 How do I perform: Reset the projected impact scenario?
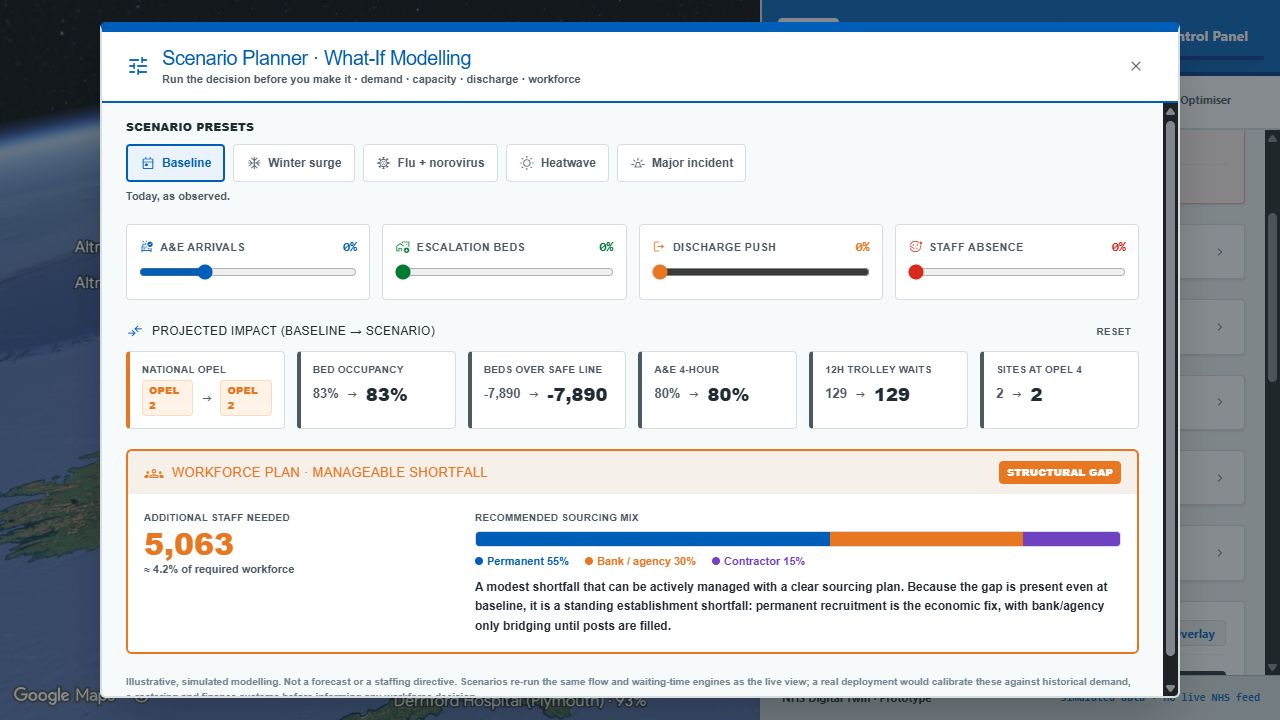pyautogui.click(x=1114, y=332)
